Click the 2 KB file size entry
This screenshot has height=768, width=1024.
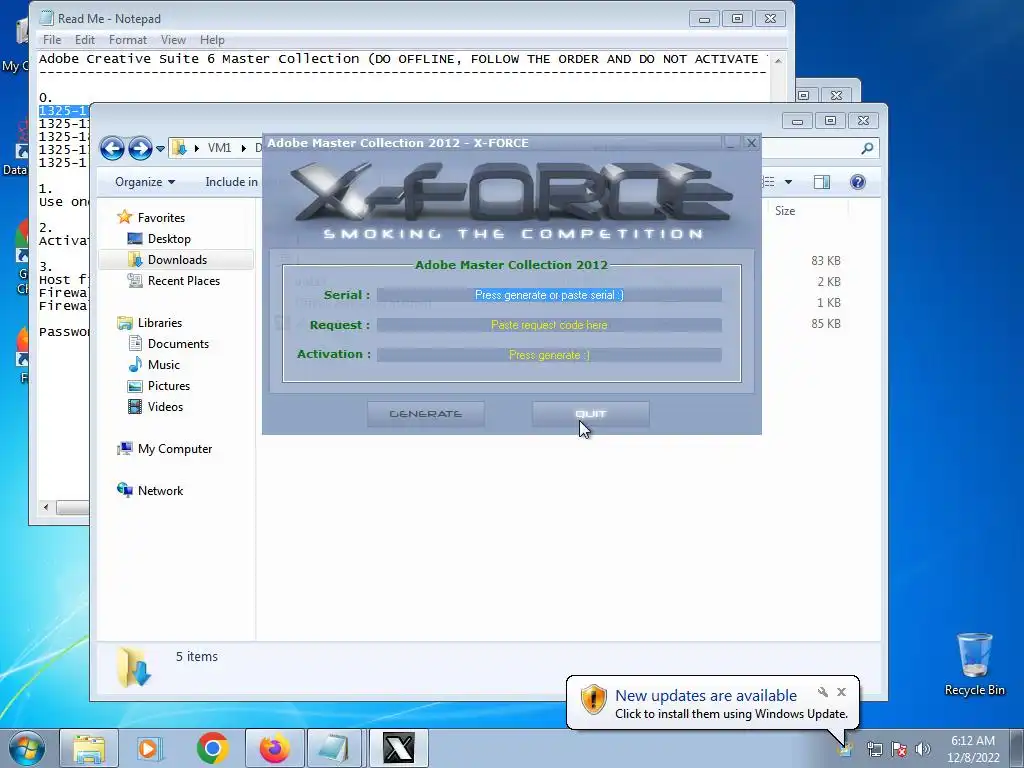pyautogui.click(x=829, y=281)
